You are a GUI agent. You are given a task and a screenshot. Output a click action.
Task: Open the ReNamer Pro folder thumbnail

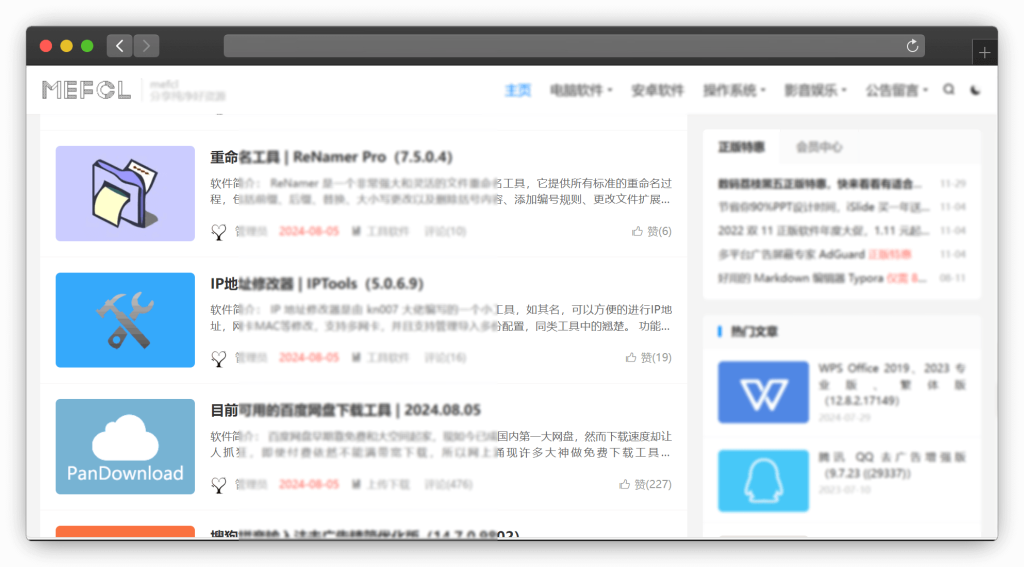click(x=125, y=193)
